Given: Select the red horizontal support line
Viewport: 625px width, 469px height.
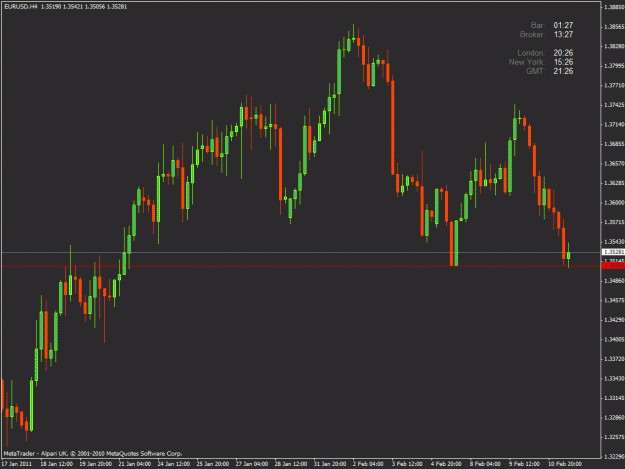Looking at the screenshot, I should pyautogui.click(x=301, y=266).
